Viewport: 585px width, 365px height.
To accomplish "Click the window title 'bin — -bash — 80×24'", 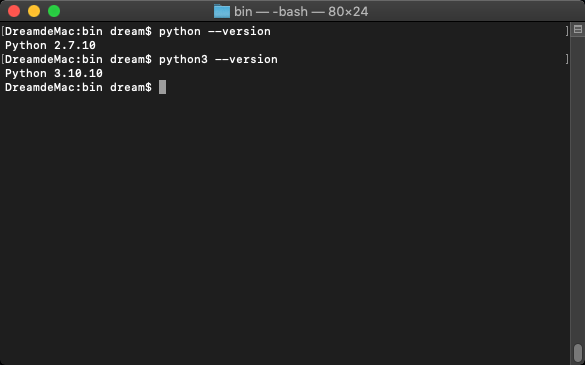I will (301, 12).
